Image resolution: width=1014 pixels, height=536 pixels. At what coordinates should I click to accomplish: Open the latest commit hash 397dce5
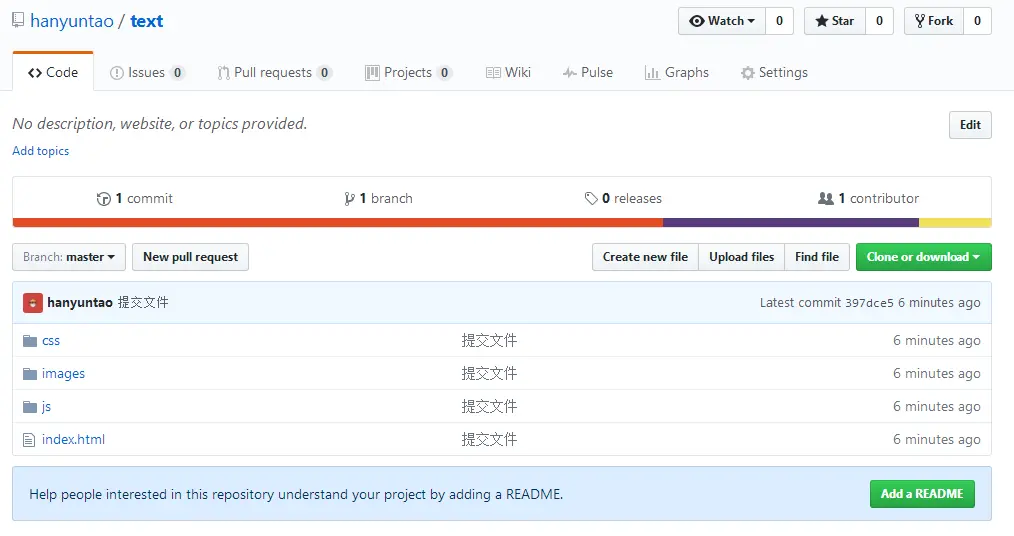pyautogui.click(x=869, y=303)
